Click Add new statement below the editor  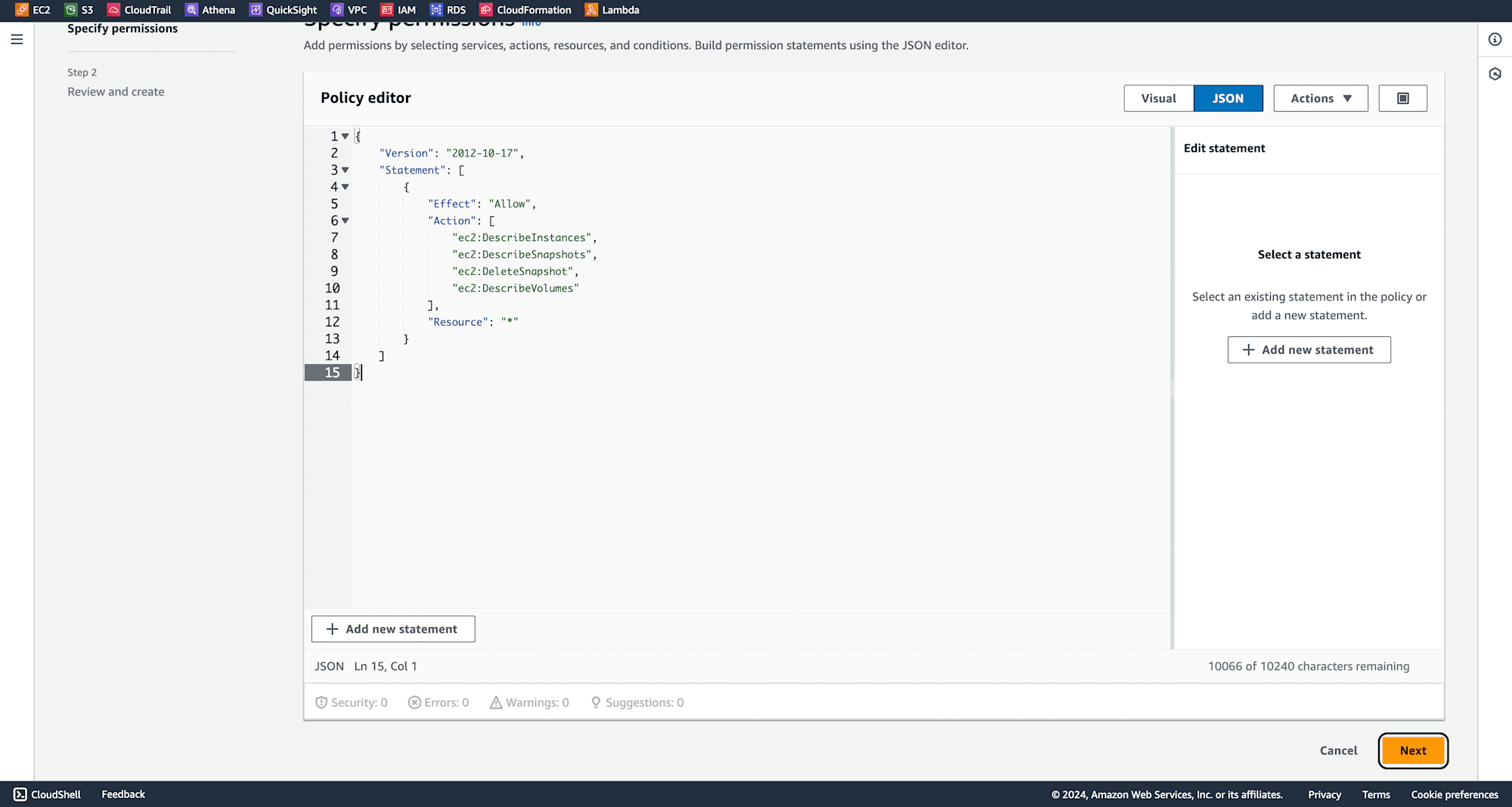pyautogui.click(x=393, y=629)
